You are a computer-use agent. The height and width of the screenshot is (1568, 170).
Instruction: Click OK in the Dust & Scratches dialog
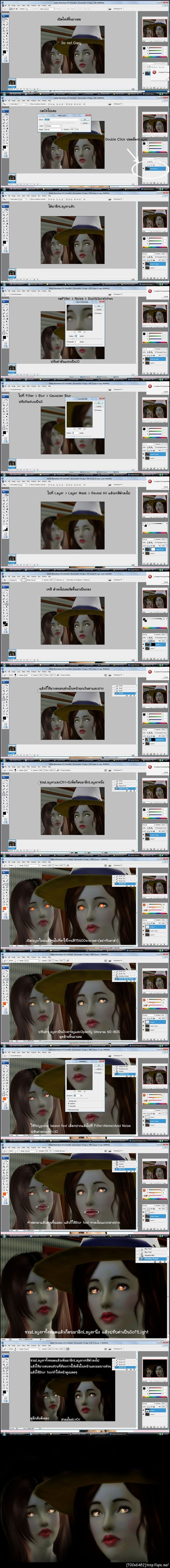point(99,306)
